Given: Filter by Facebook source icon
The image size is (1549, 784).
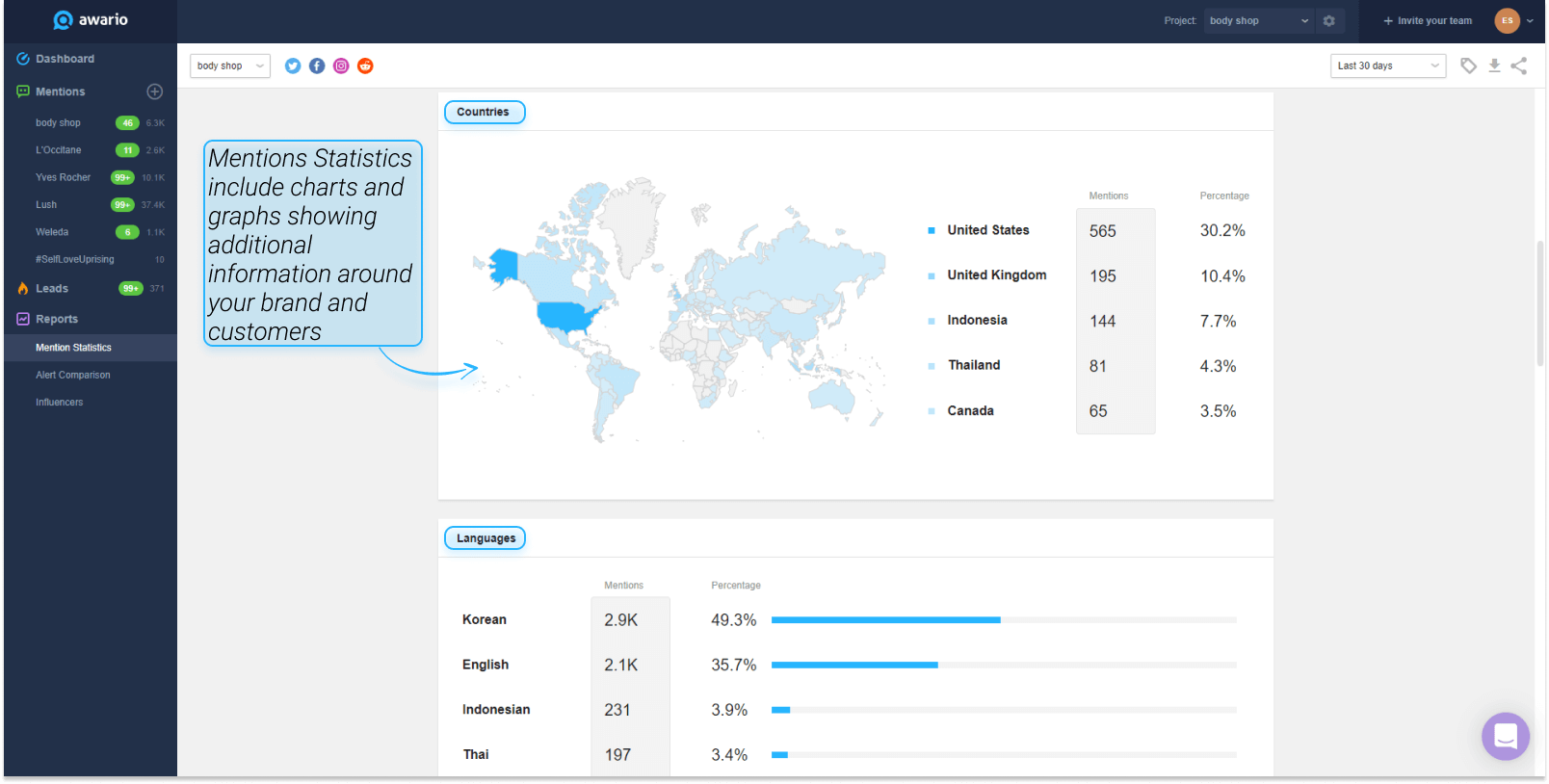Looking at the screenshot, I should point(317,65).
